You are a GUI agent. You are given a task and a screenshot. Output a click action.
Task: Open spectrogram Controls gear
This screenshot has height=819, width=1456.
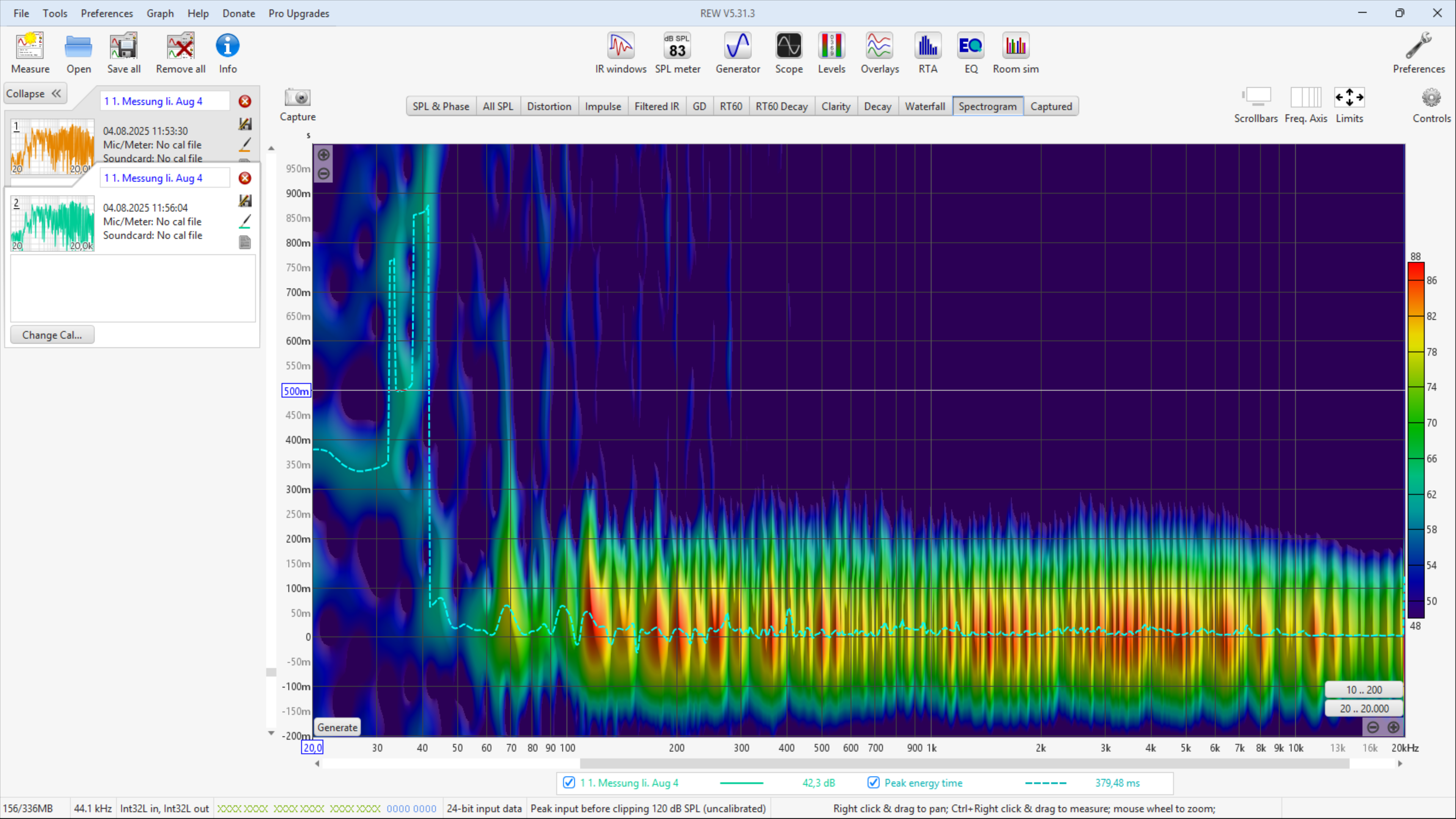[x=1431, y=105]
